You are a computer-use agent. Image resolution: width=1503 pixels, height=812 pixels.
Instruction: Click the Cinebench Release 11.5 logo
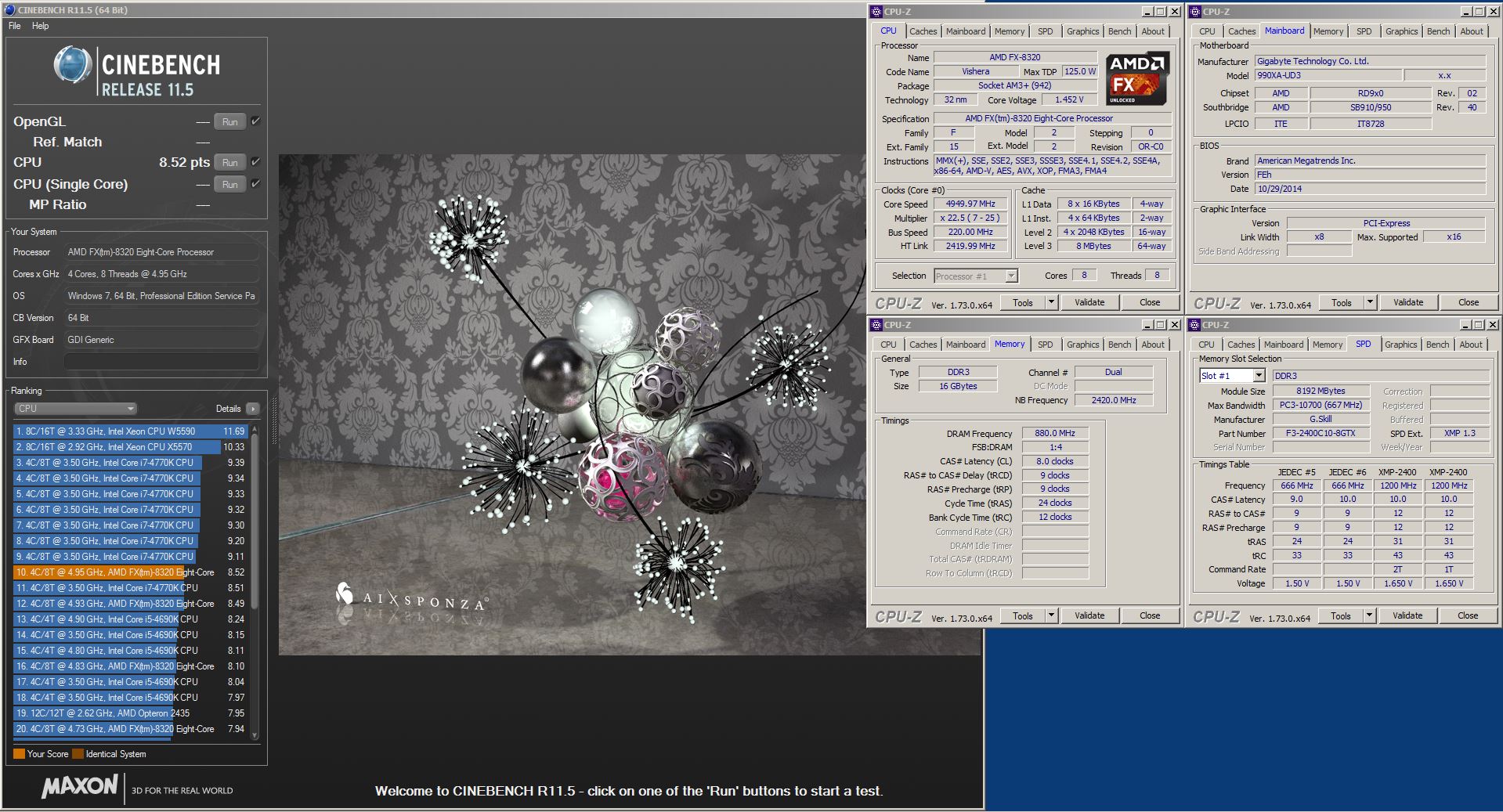[x=137, y=72]
